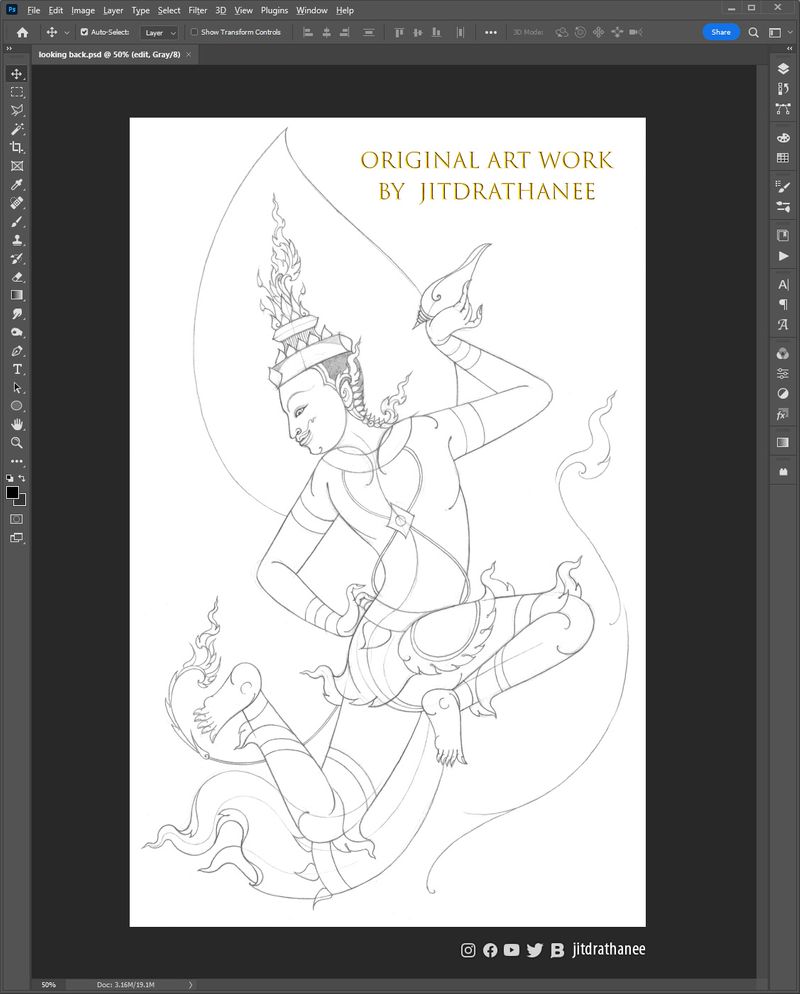The width and height of the screenshot is (800, 994).
Task: Open the Layer menu
Action: click(x=113, y=10)
